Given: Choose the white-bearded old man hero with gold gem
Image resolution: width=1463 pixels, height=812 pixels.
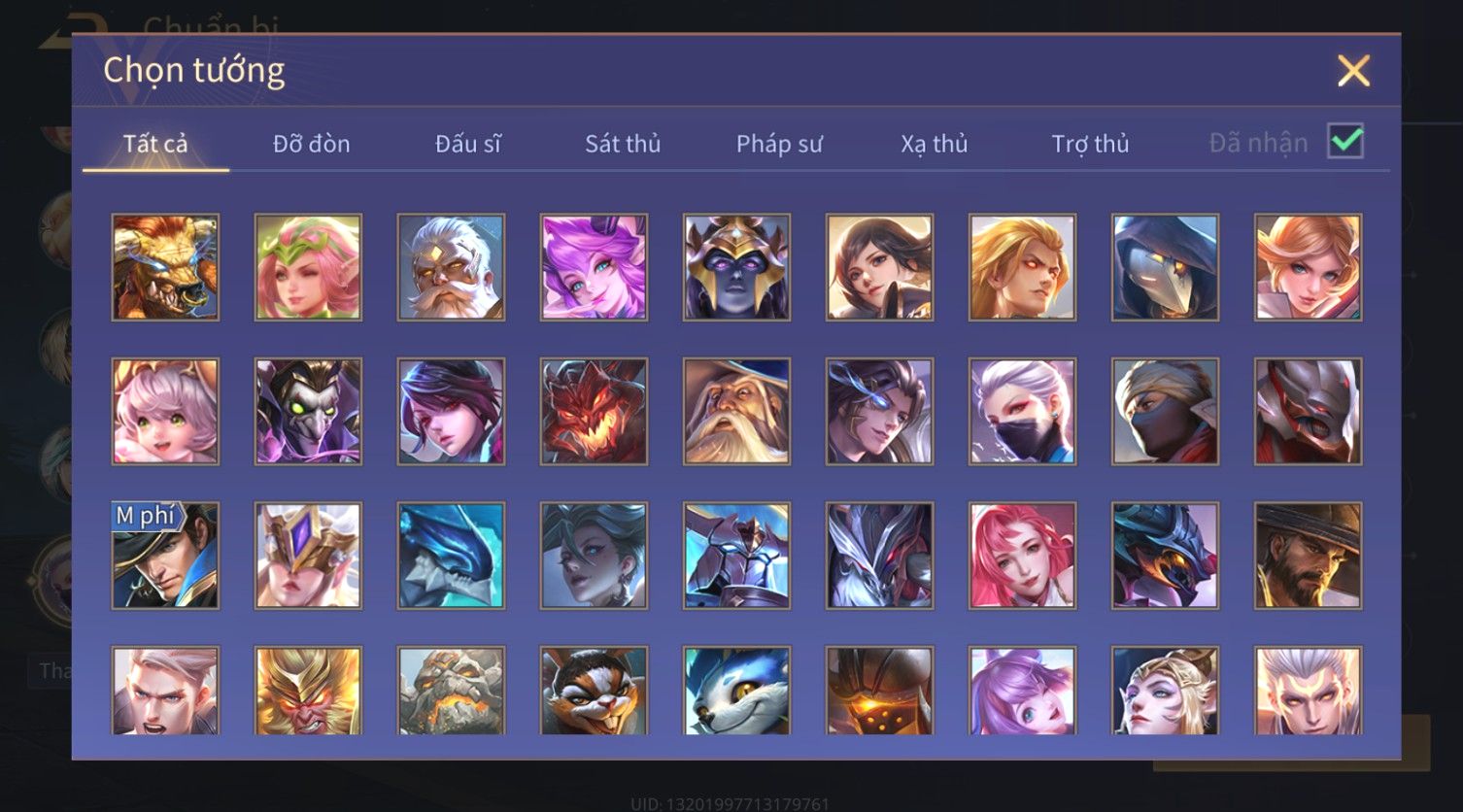Looking at the screenshot, I should click(x=451, y=267).
